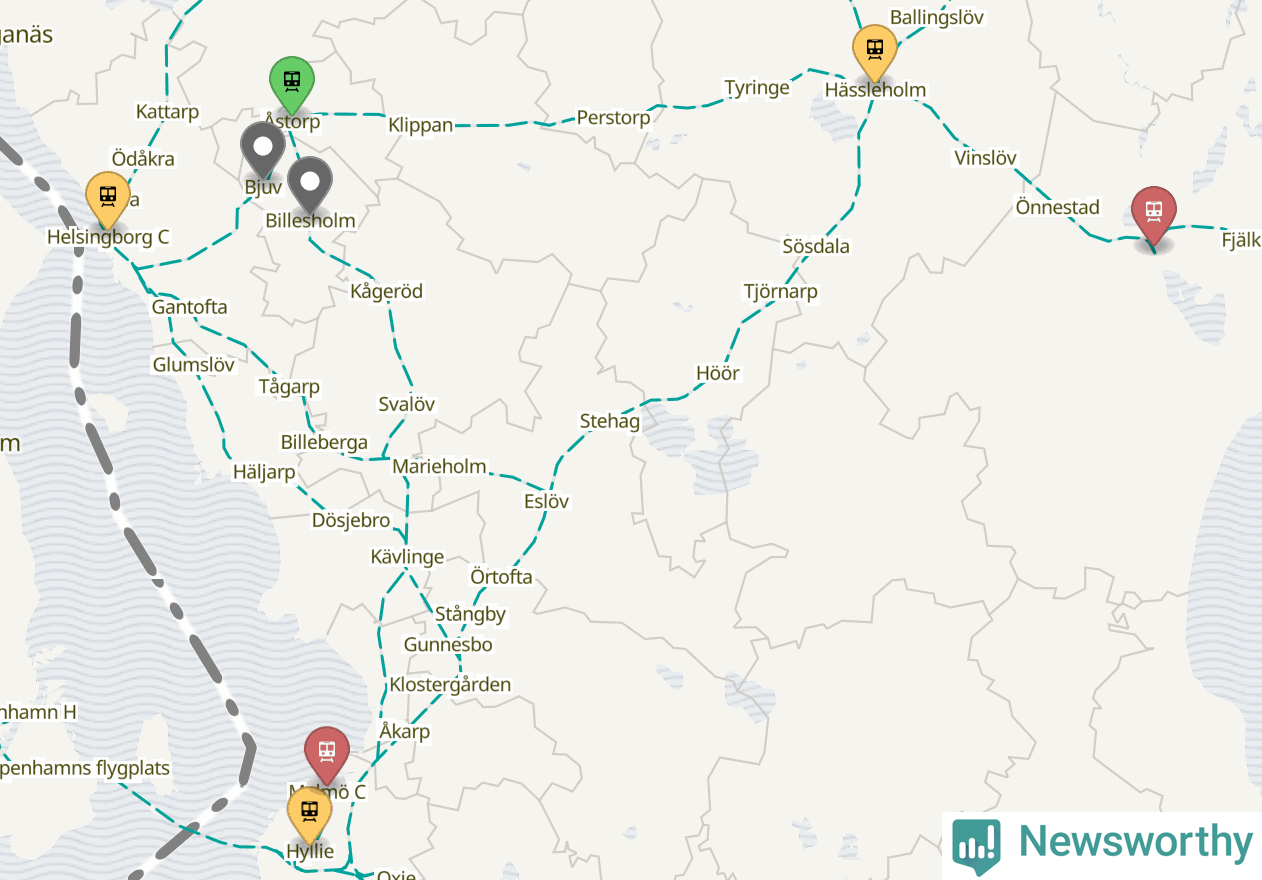Open the red train marker near Önnestad
This screenshot has height=880, width=1262.
coord(1154,215)
